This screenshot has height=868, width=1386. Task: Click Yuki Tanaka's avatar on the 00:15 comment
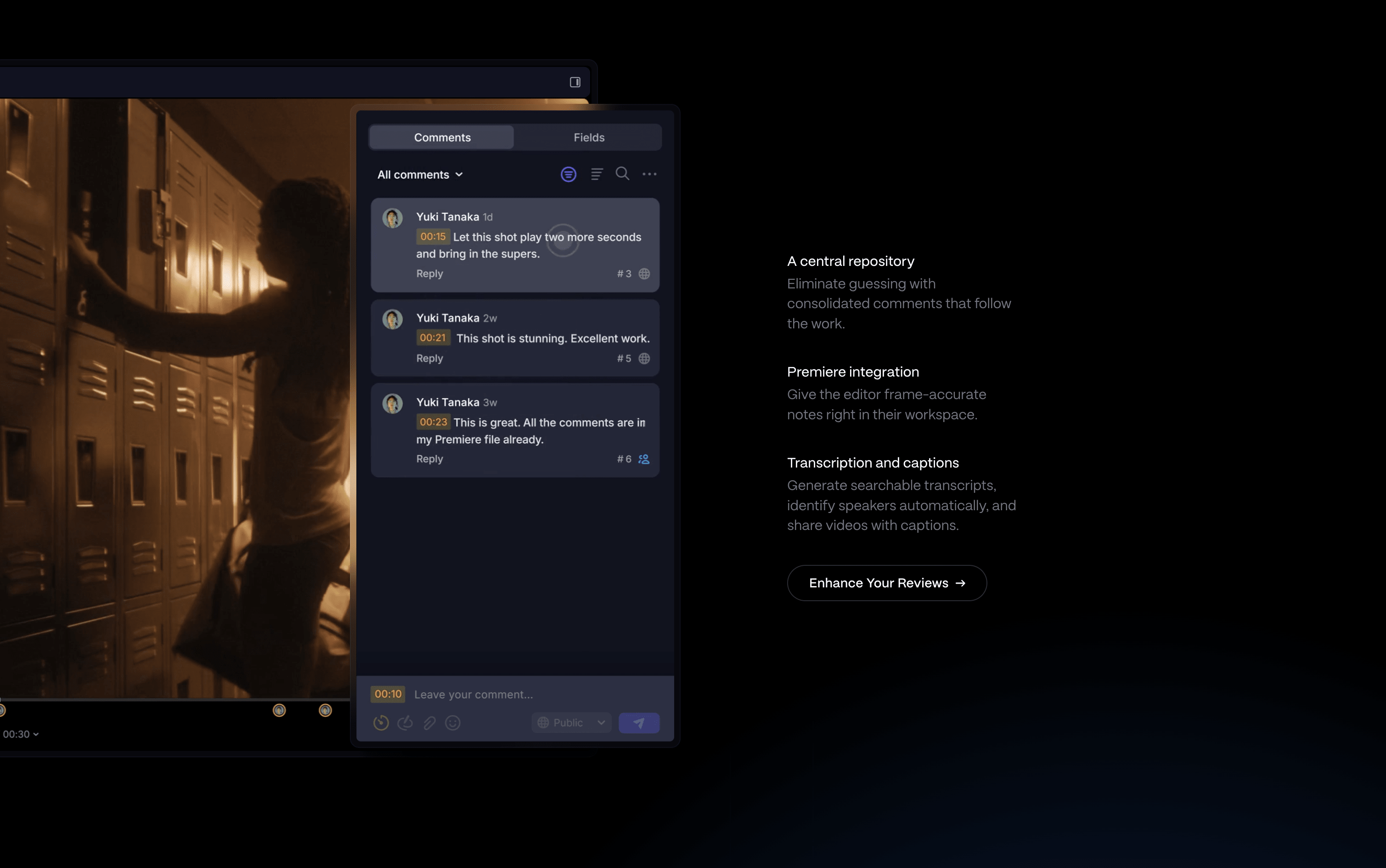[393, 218]
